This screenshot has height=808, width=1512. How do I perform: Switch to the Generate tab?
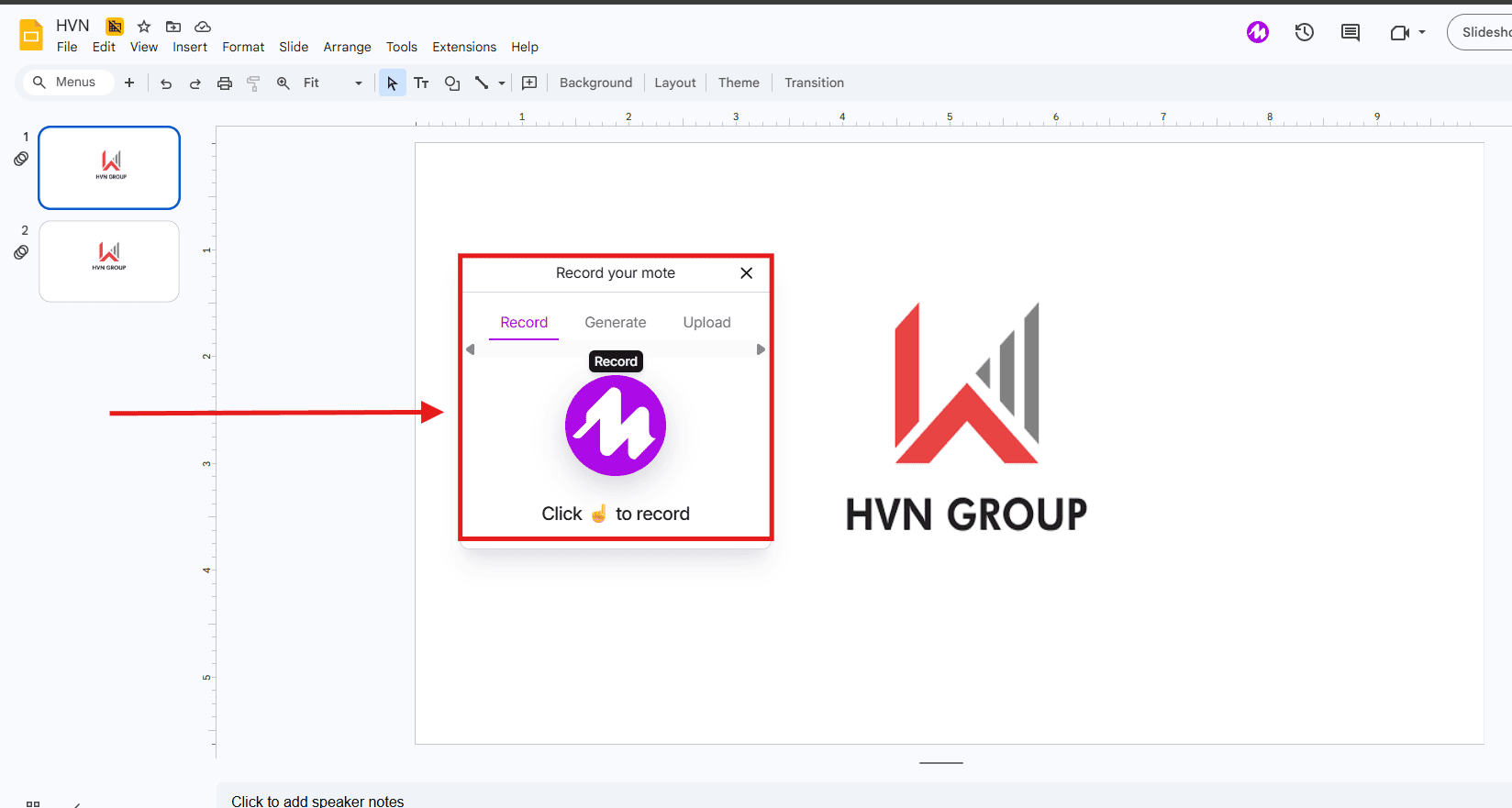tap(616, 323)
